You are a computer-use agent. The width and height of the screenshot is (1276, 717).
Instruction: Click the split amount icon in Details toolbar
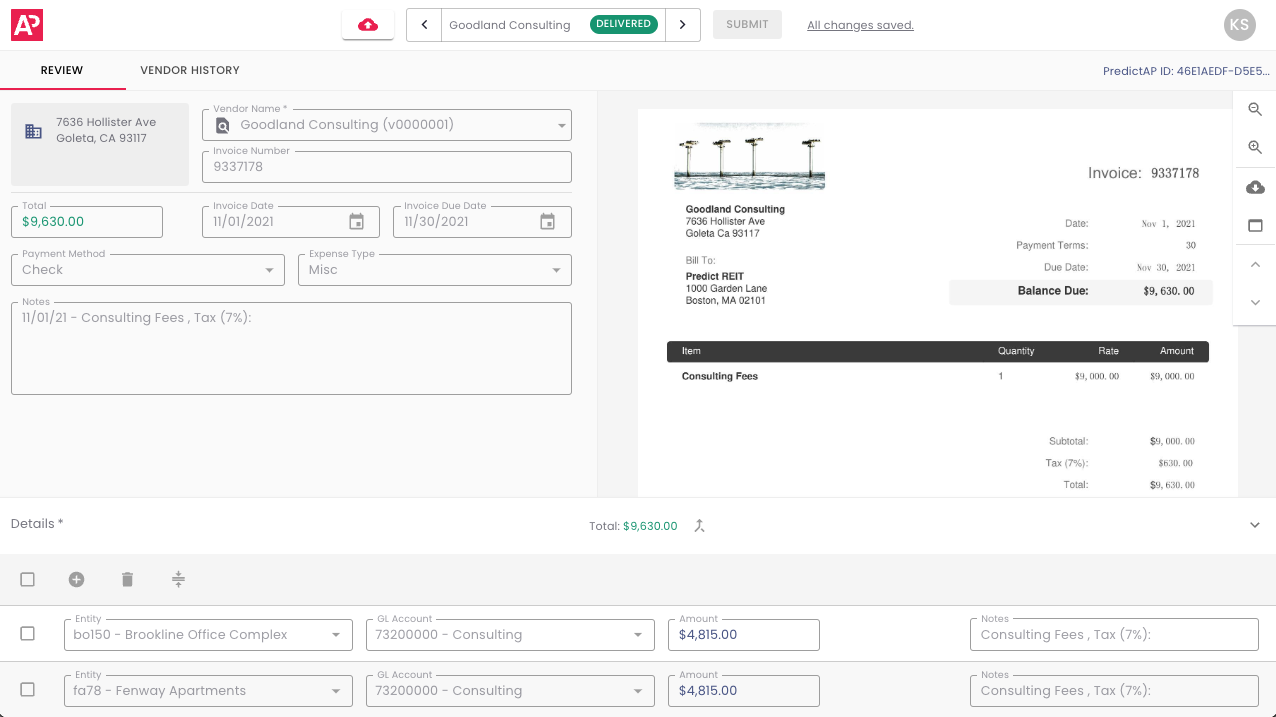[178, 579]
